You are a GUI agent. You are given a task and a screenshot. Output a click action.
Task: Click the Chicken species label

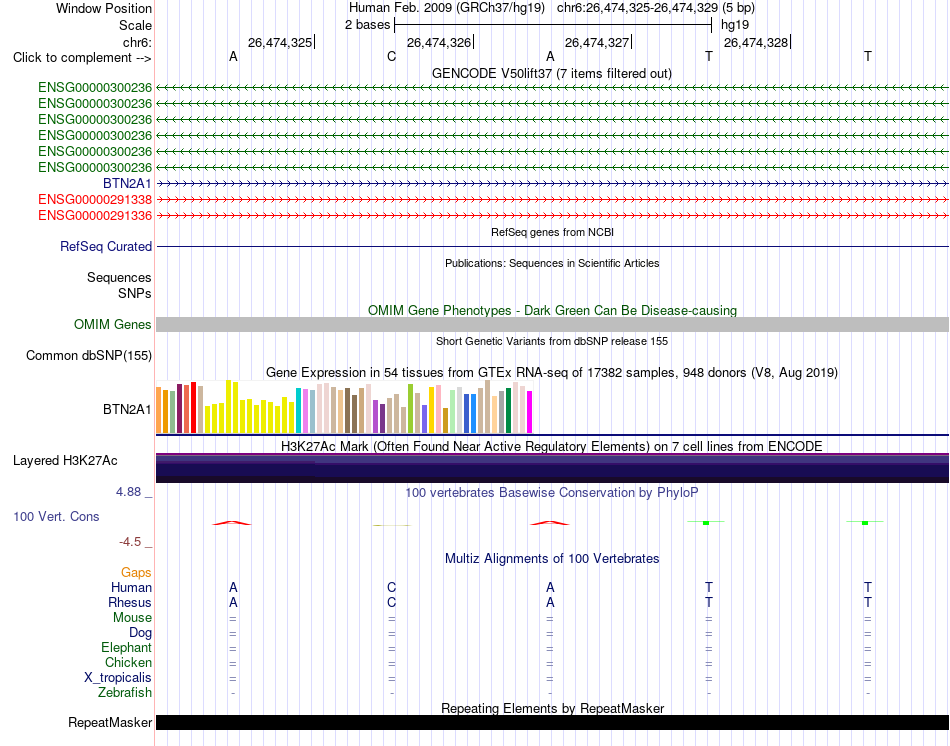click(128, 663)
